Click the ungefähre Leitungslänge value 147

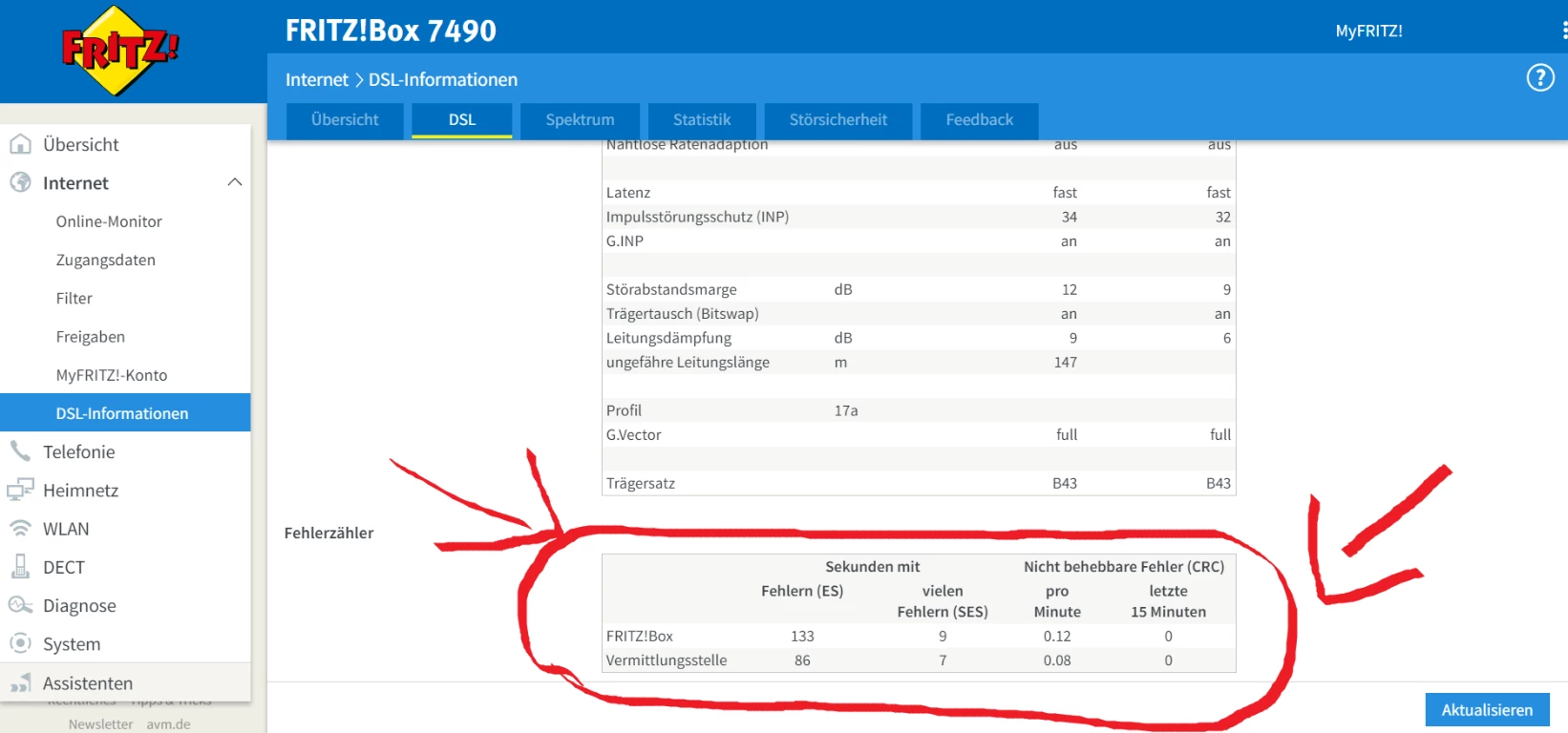tap(1065, 362)
